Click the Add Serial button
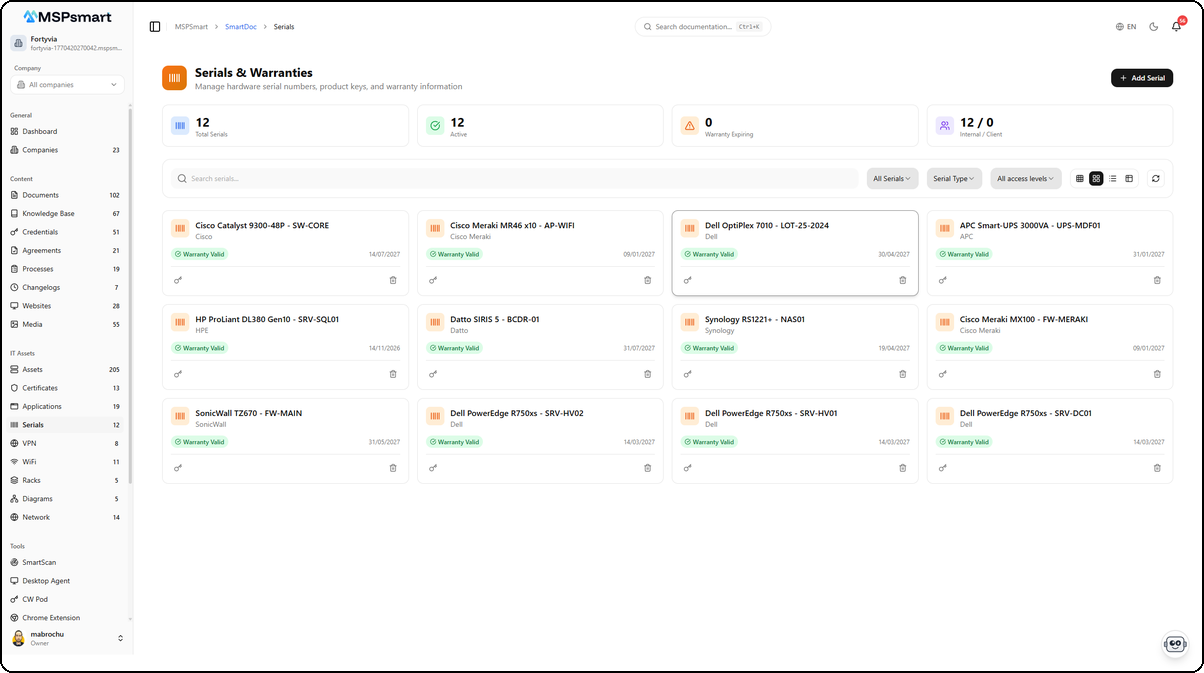Viewport: 1204px width, 673px height. point(1141,78)
